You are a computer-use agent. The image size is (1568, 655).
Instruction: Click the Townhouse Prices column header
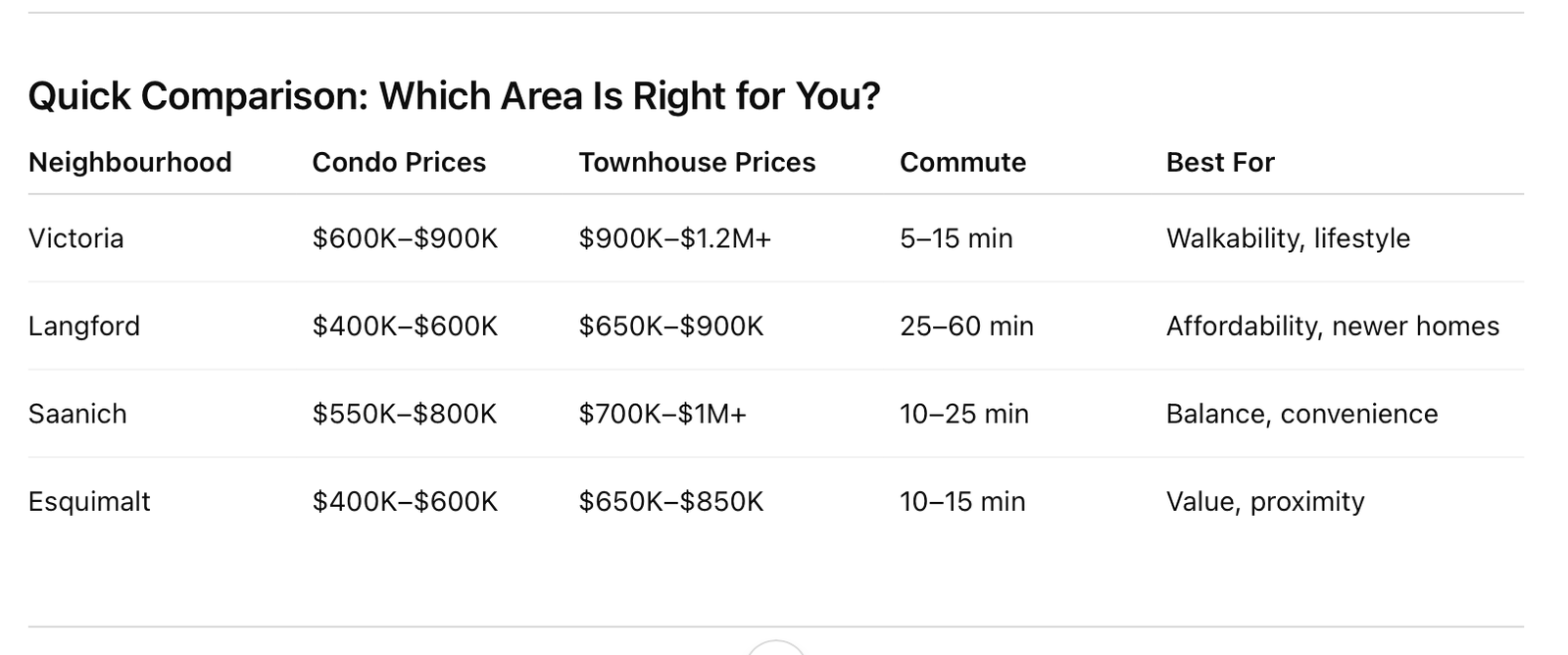(697, 162)
